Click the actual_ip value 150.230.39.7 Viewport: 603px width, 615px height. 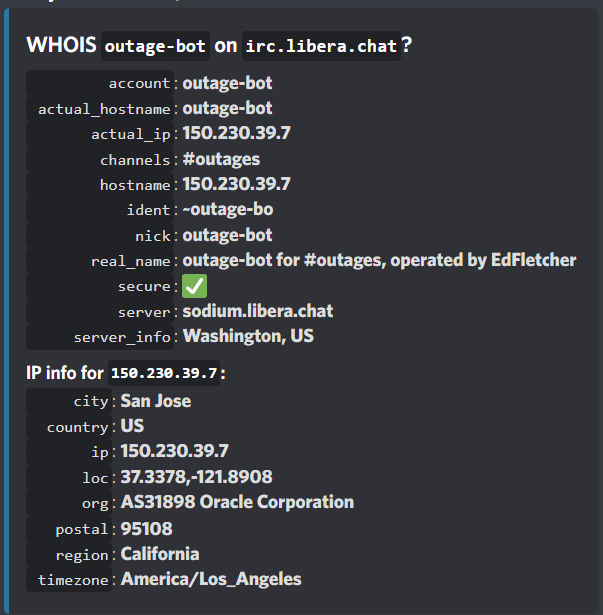click(237, 133)
